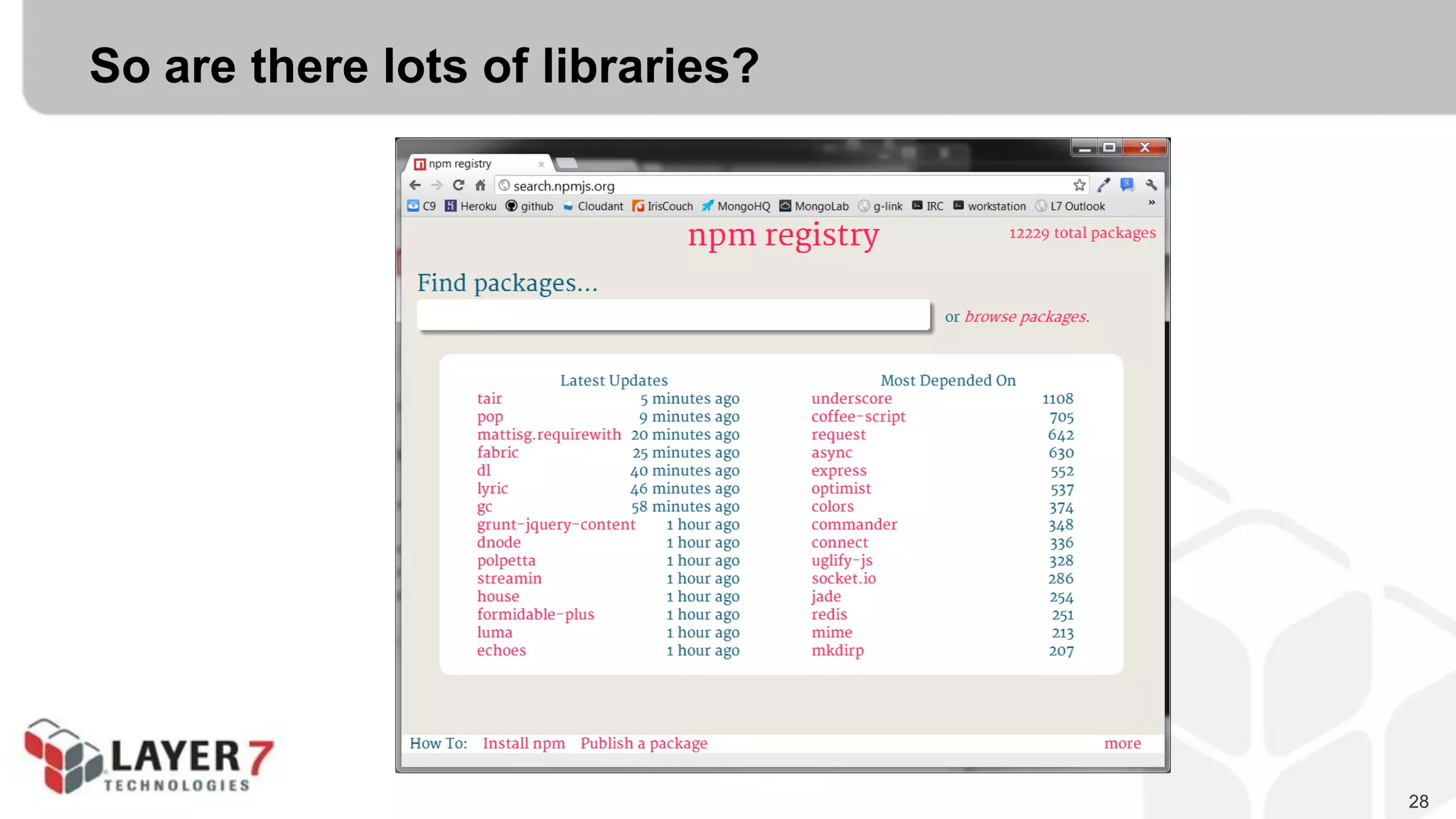The width and height of the screenshot is (1456, 819).
Task: Click the more link in footer
Action: tap(1123, 744)
